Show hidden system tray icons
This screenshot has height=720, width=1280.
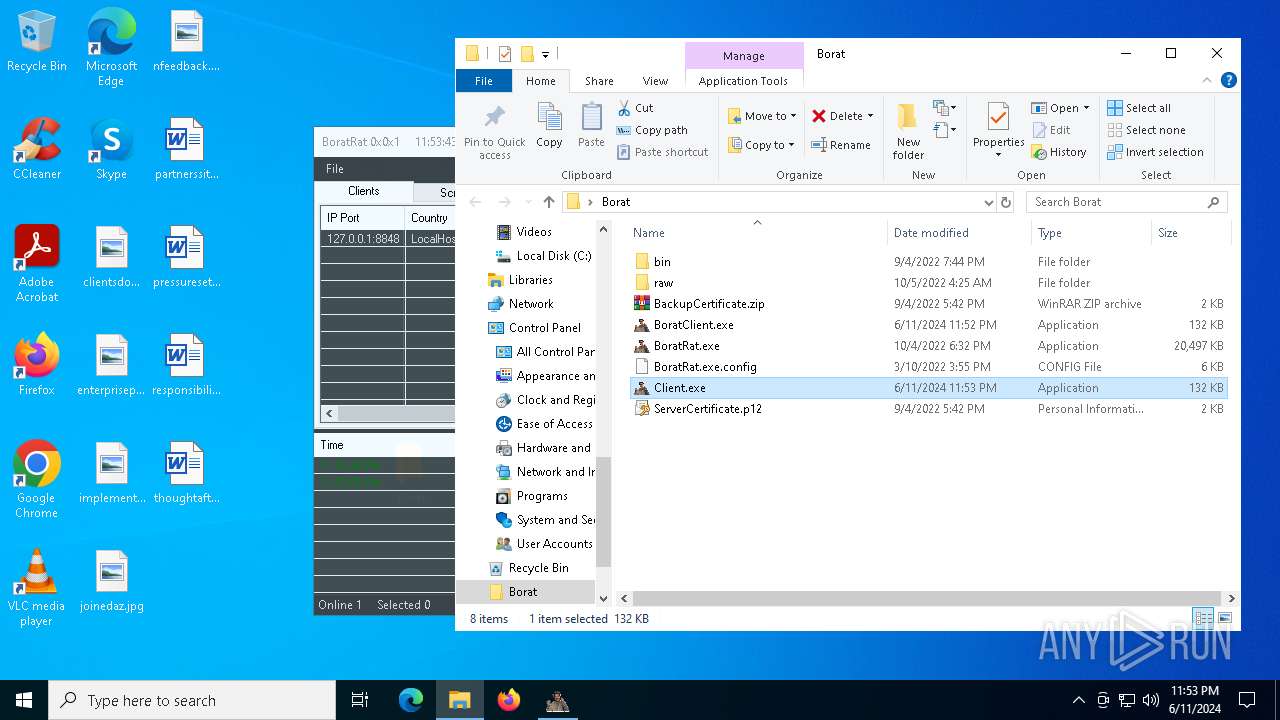(x=1078, y=700)
